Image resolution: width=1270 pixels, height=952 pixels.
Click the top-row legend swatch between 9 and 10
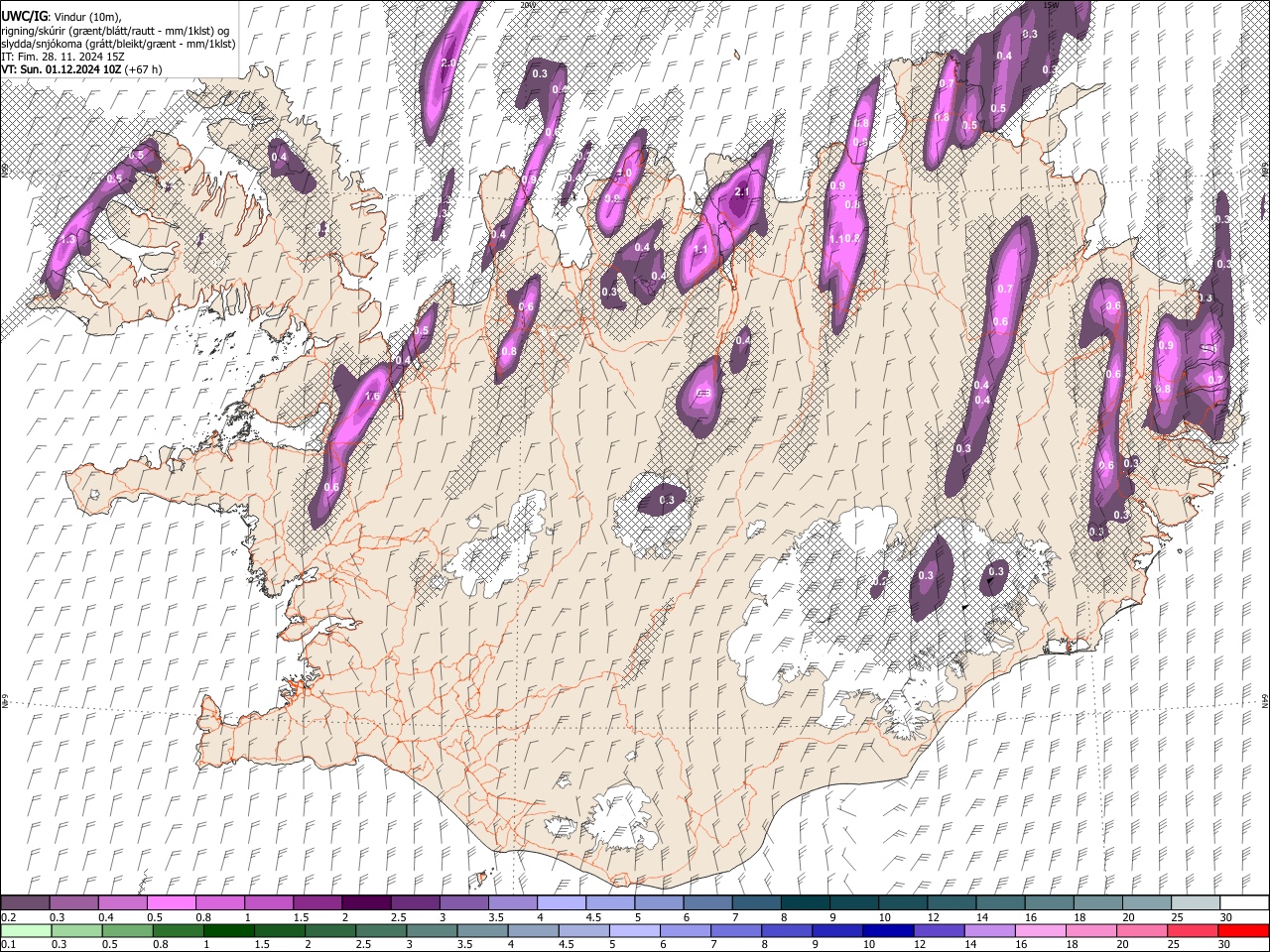853,902
